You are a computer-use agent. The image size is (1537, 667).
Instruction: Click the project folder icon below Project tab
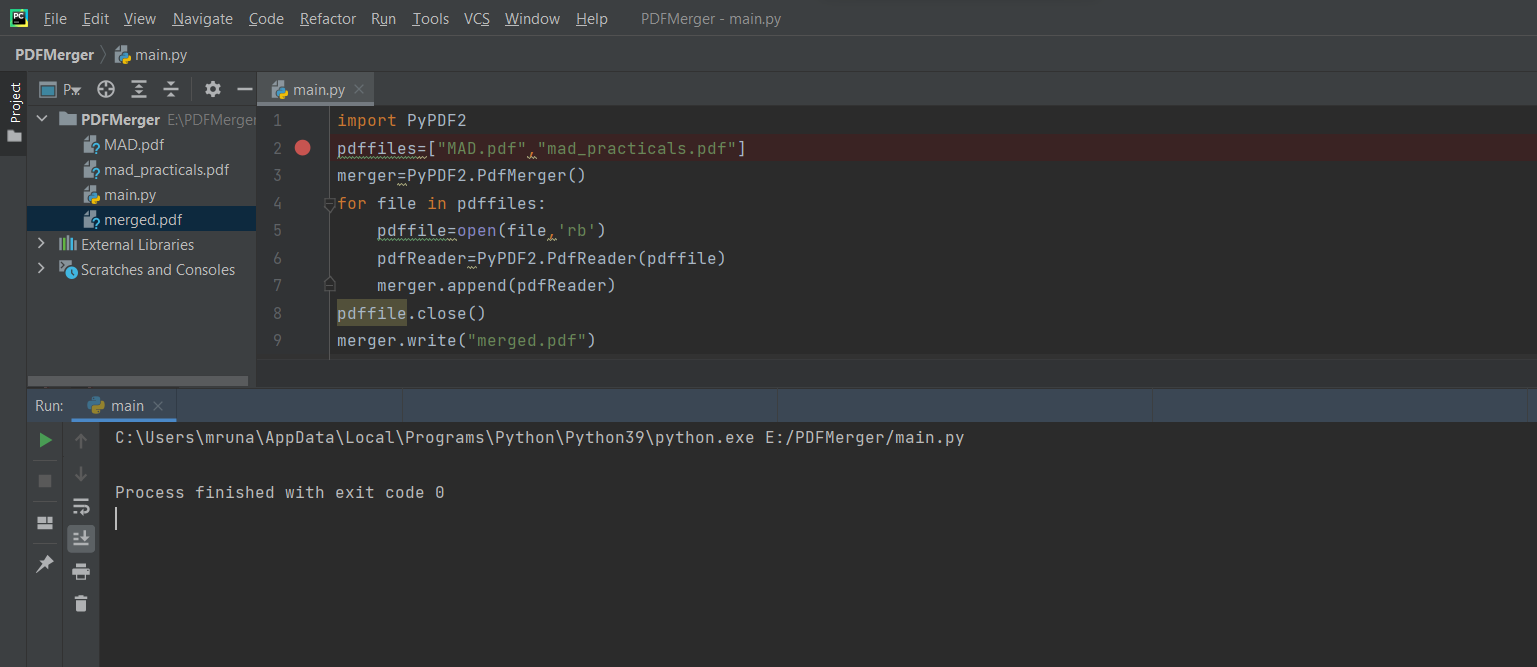pos(14,137)
